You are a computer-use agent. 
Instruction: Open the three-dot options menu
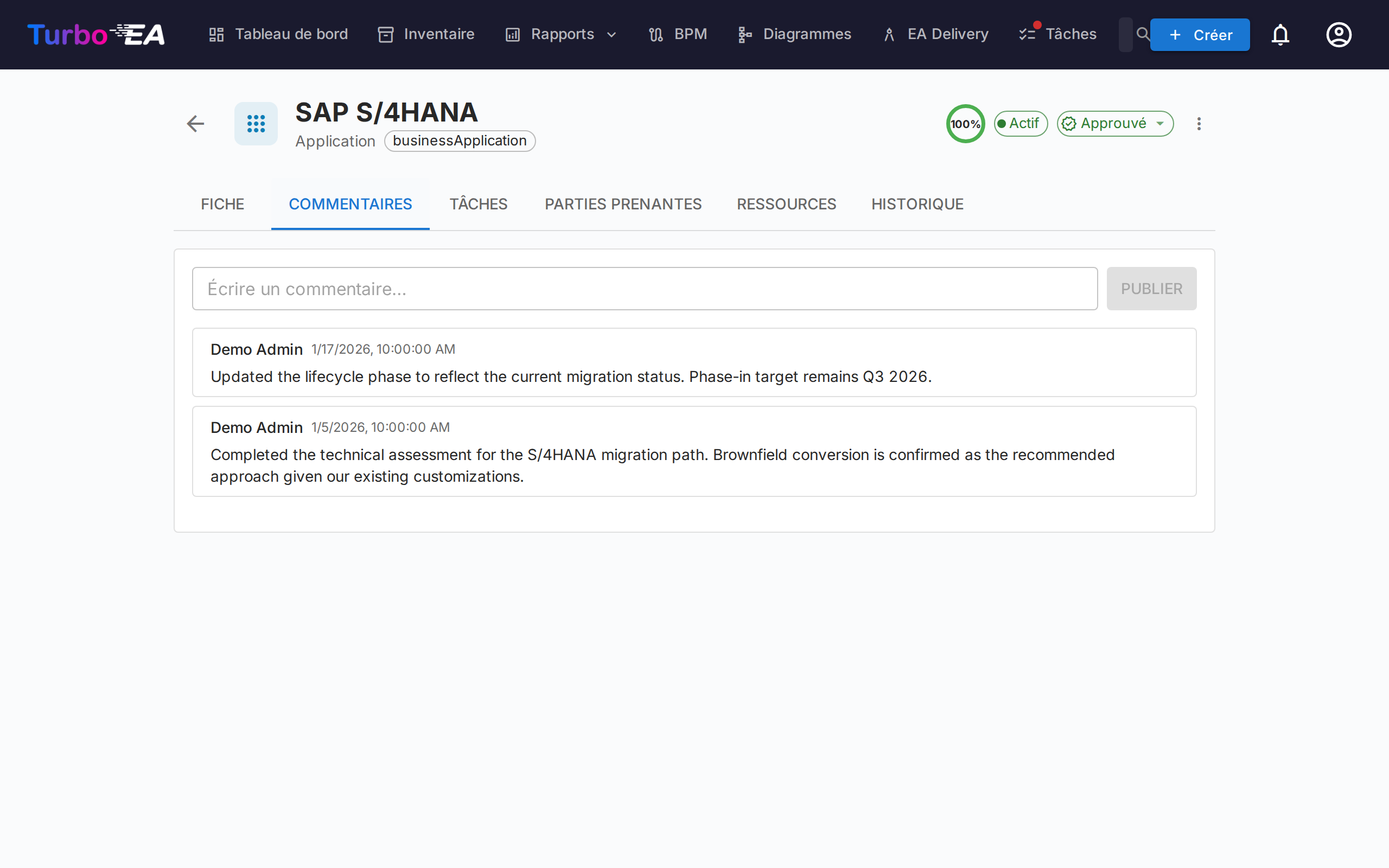coord(1199,124)
